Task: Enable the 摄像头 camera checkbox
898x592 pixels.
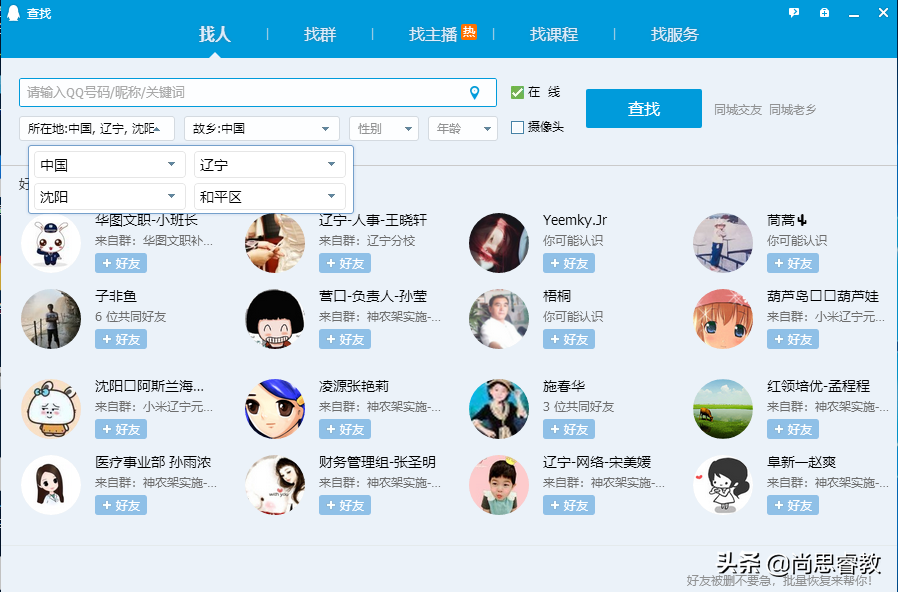Action: coord(517,127)
